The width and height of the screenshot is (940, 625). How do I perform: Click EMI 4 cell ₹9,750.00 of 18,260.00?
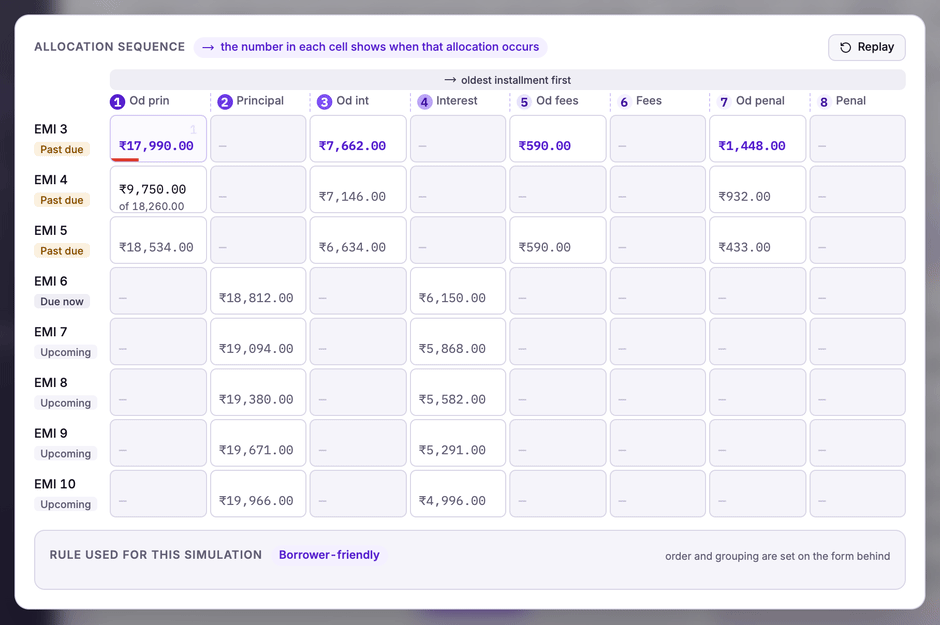(158, 189)
